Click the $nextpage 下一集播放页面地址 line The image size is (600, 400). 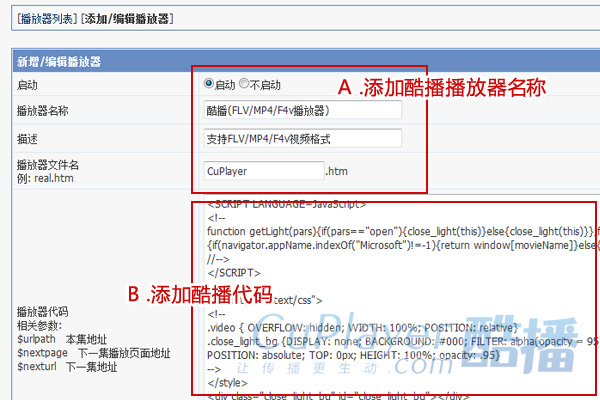point(94,353)
